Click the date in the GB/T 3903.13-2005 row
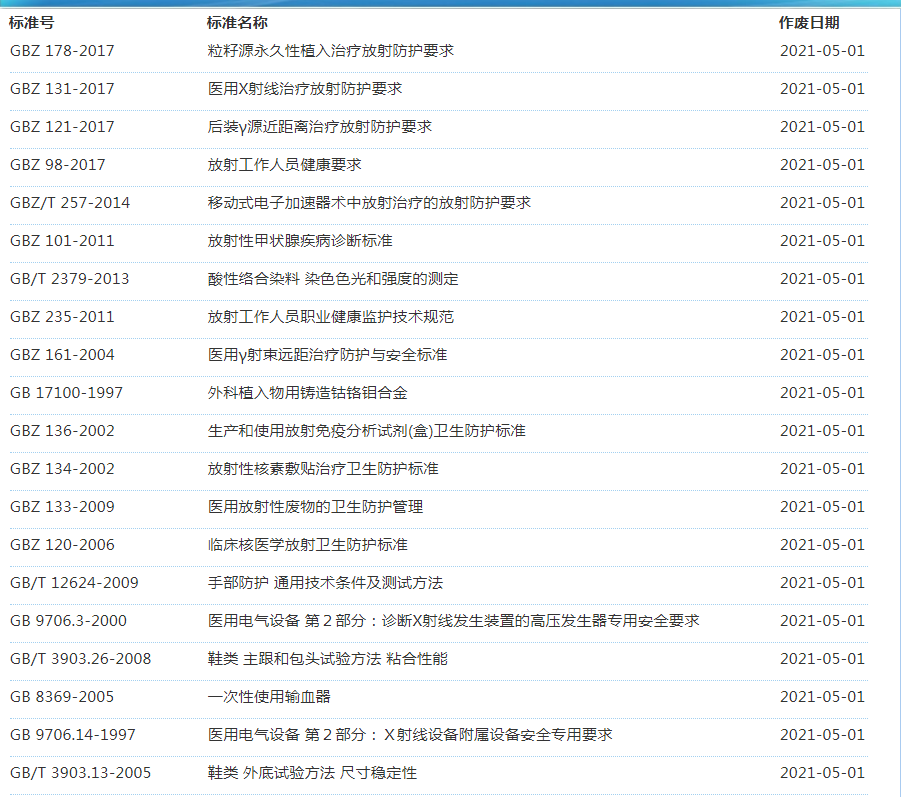The height and width of the screenshot is (797, 905). point(822,773)
